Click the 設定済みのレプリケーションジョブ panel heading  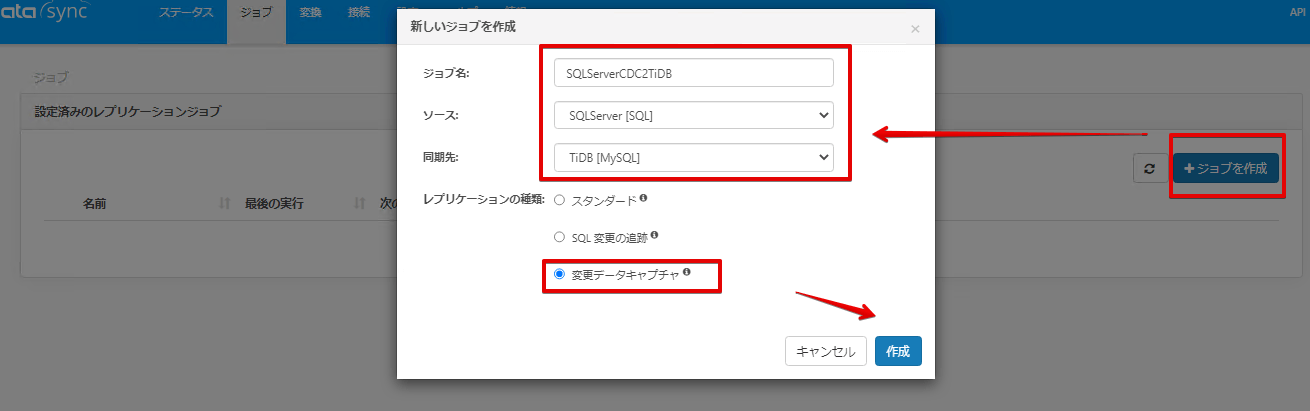(x=128, y=111)
